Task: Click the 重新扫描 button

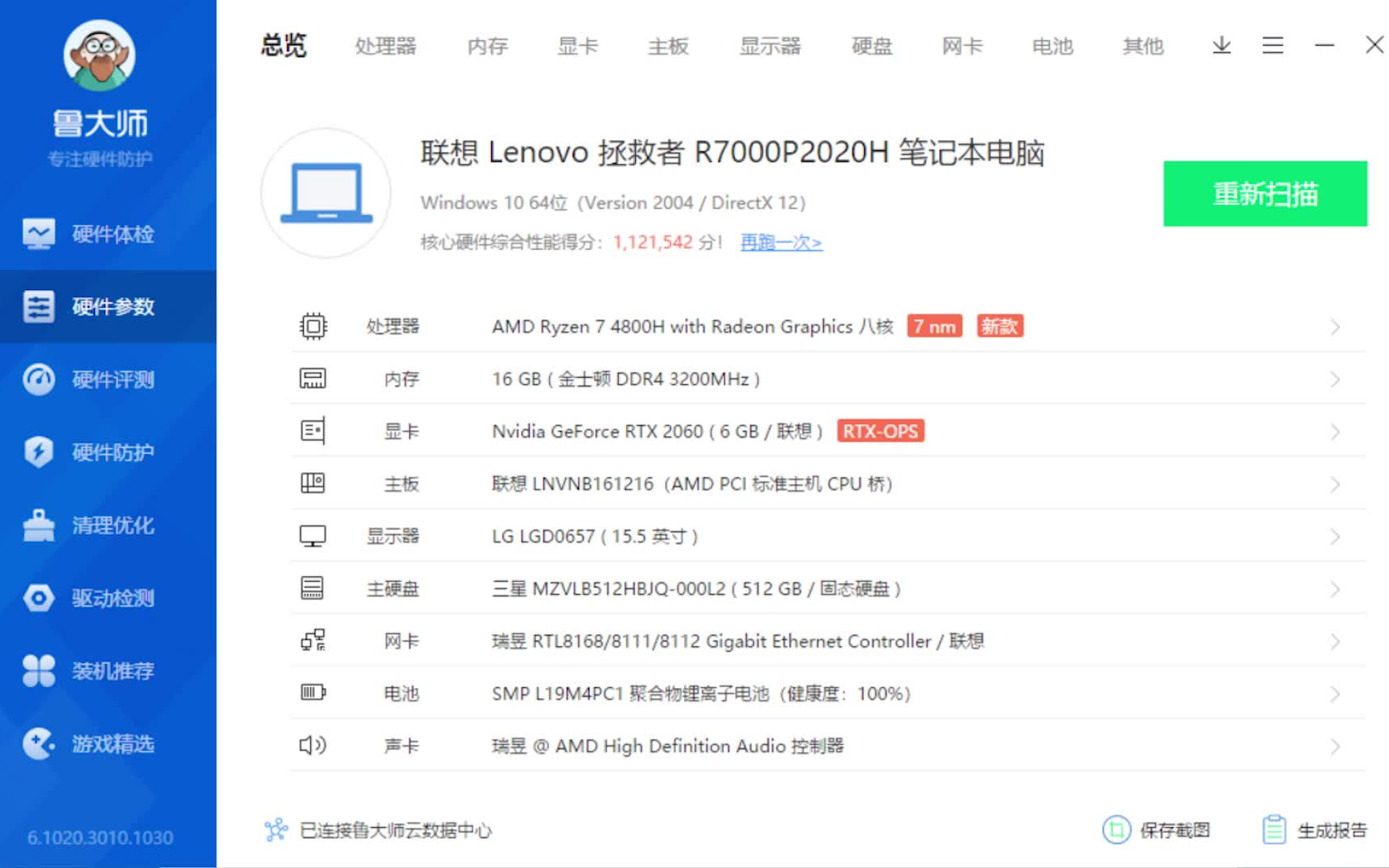Action: click(1265, 194)
